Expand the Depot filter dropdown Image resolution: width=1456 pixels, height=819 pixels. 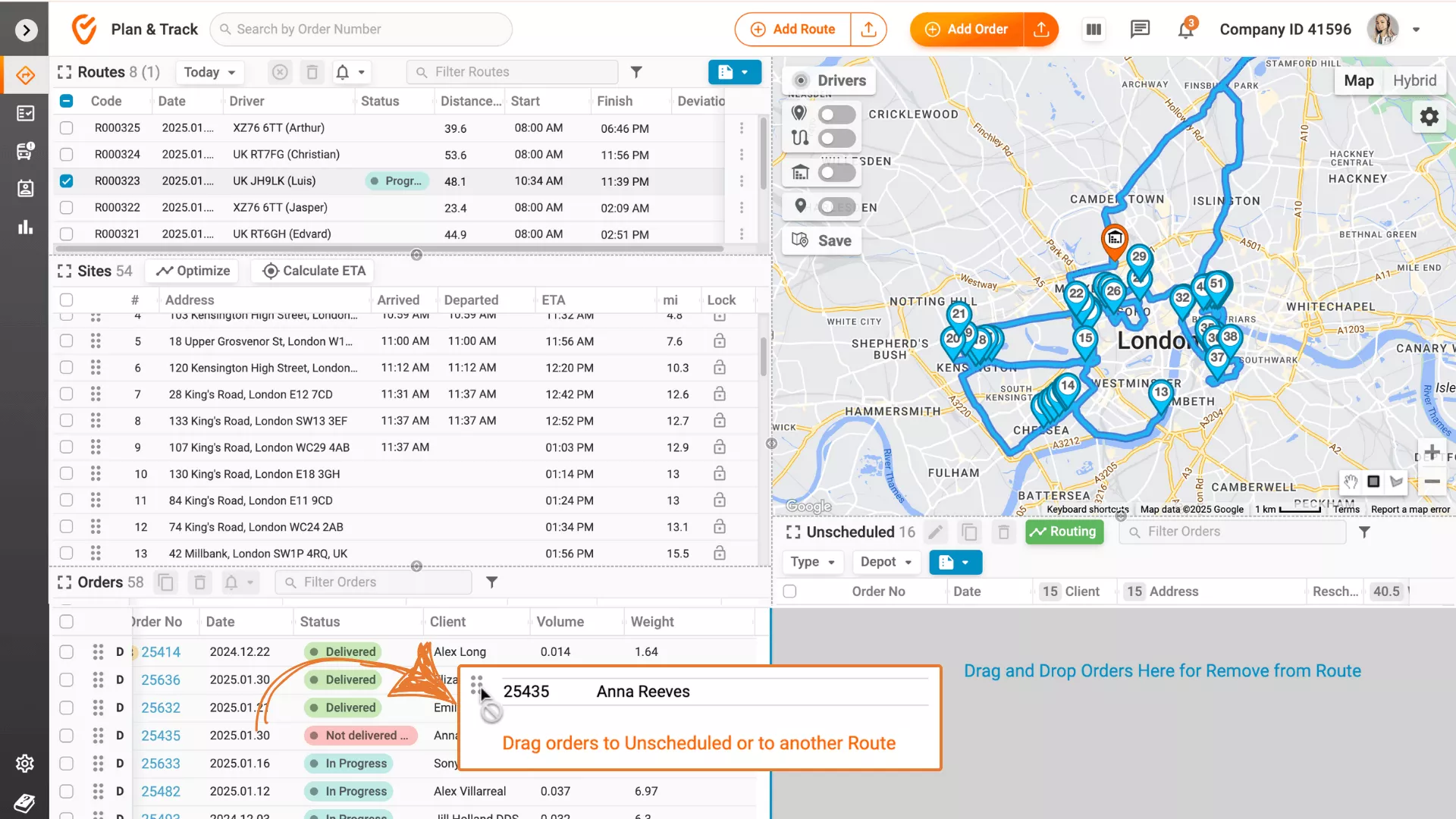pos(885,562)
